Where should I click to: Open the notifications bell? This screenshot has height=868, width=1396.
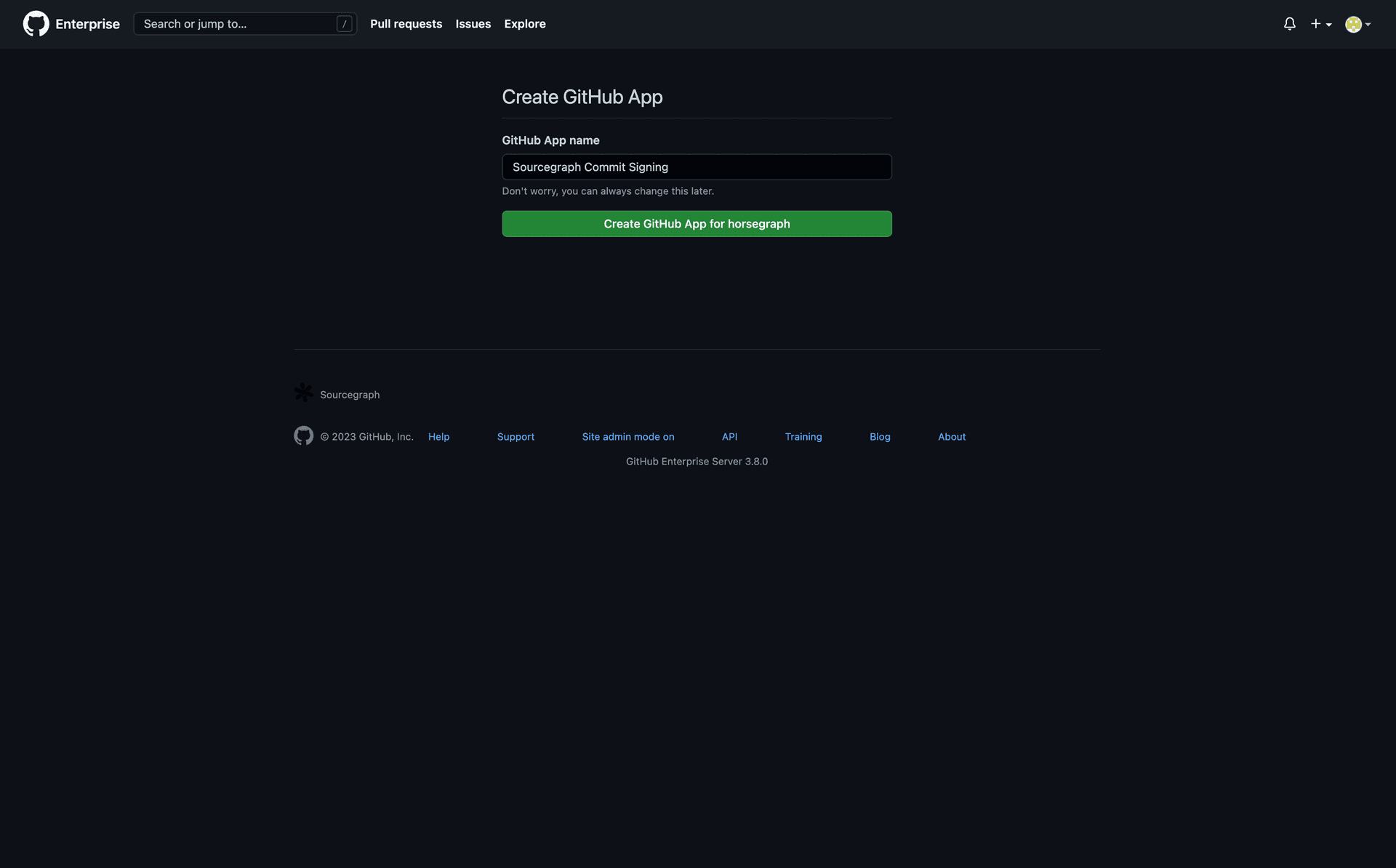[1289, 24]
